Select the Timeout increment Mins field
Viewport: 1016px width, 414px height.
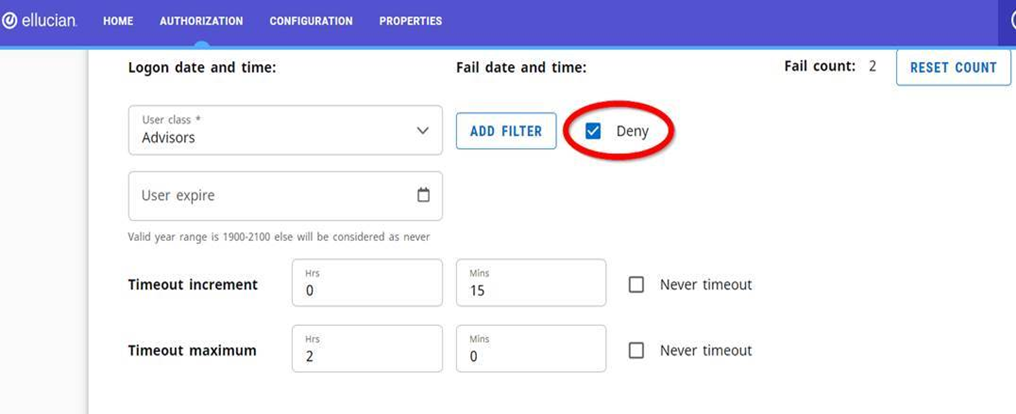point(531,283)
